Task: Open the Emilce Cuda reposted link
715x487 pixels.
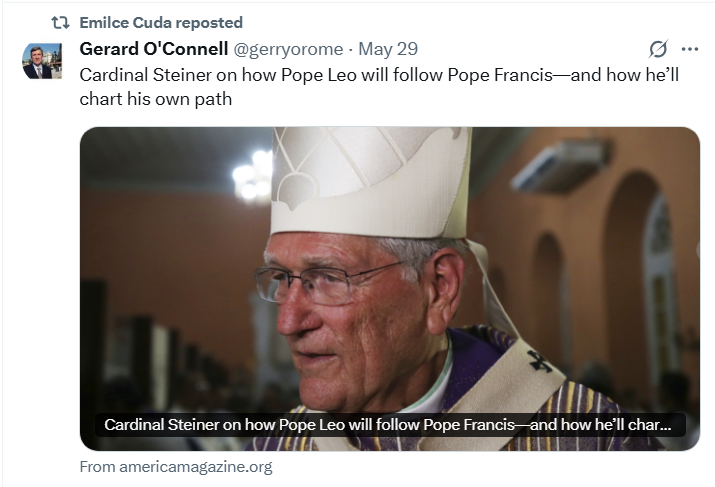Action: 161,22
